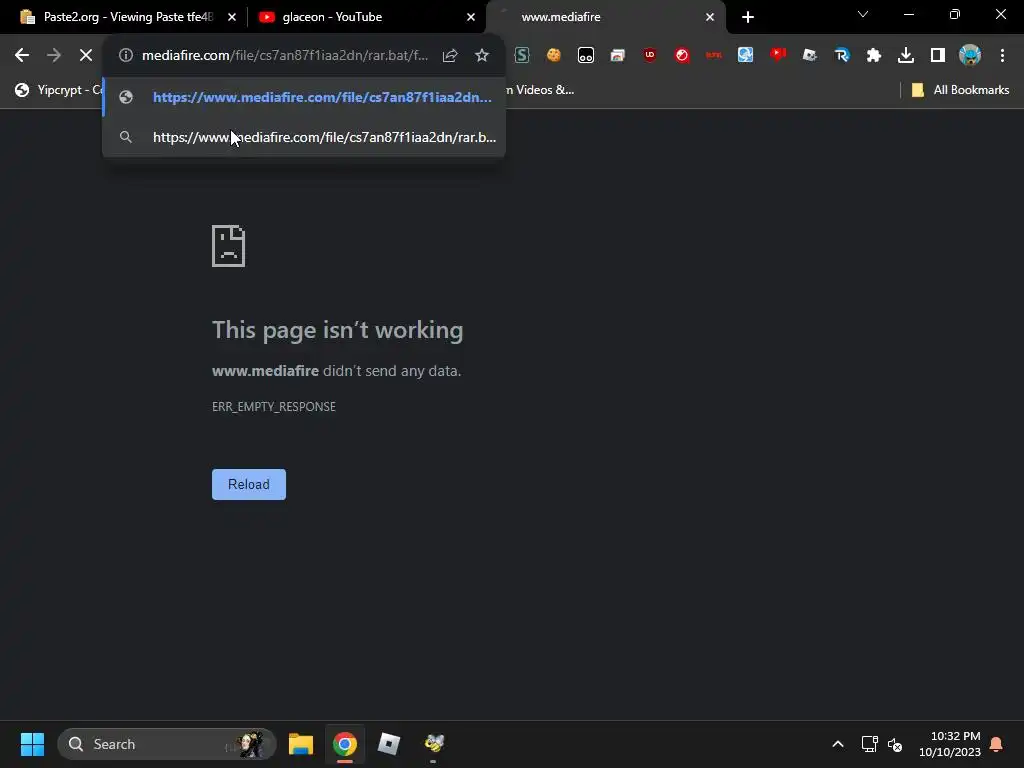Show hidden system tray icons
The width and height of the screenshot is (1024, 768).
click(838, 744)
